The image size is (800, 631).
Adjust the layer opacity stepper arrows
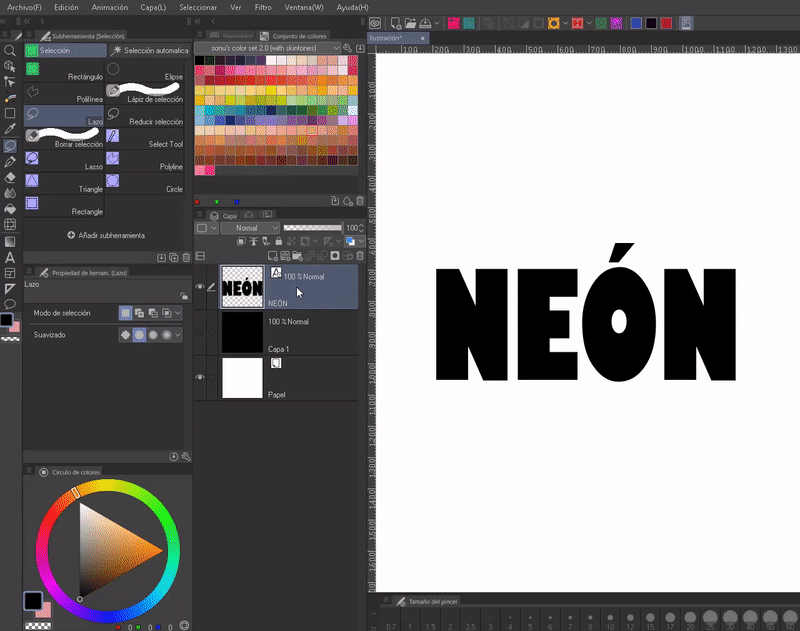(x=362, y=228)
